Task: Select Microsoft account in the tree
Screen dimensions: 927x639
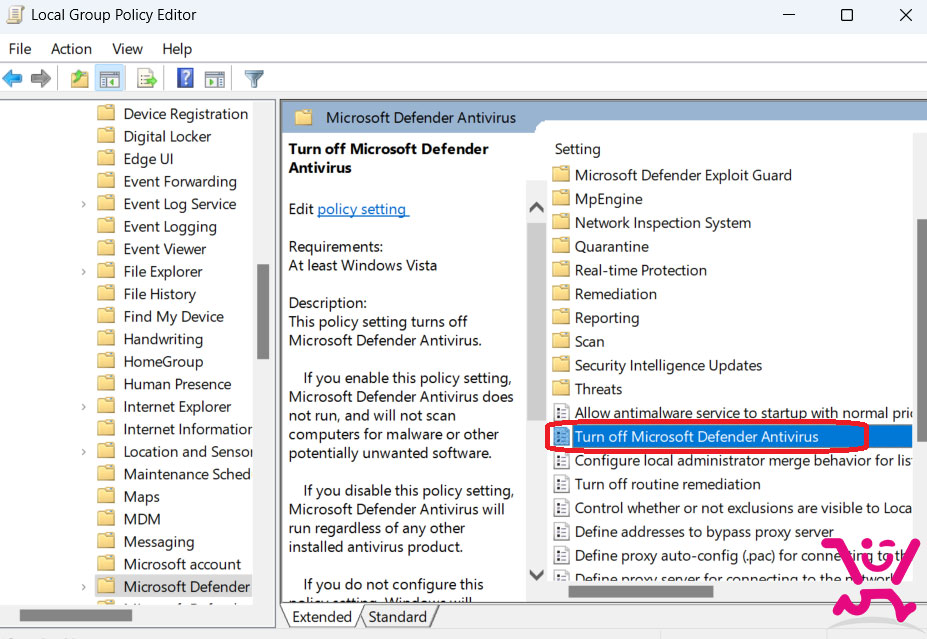Action: click(182, 564)
